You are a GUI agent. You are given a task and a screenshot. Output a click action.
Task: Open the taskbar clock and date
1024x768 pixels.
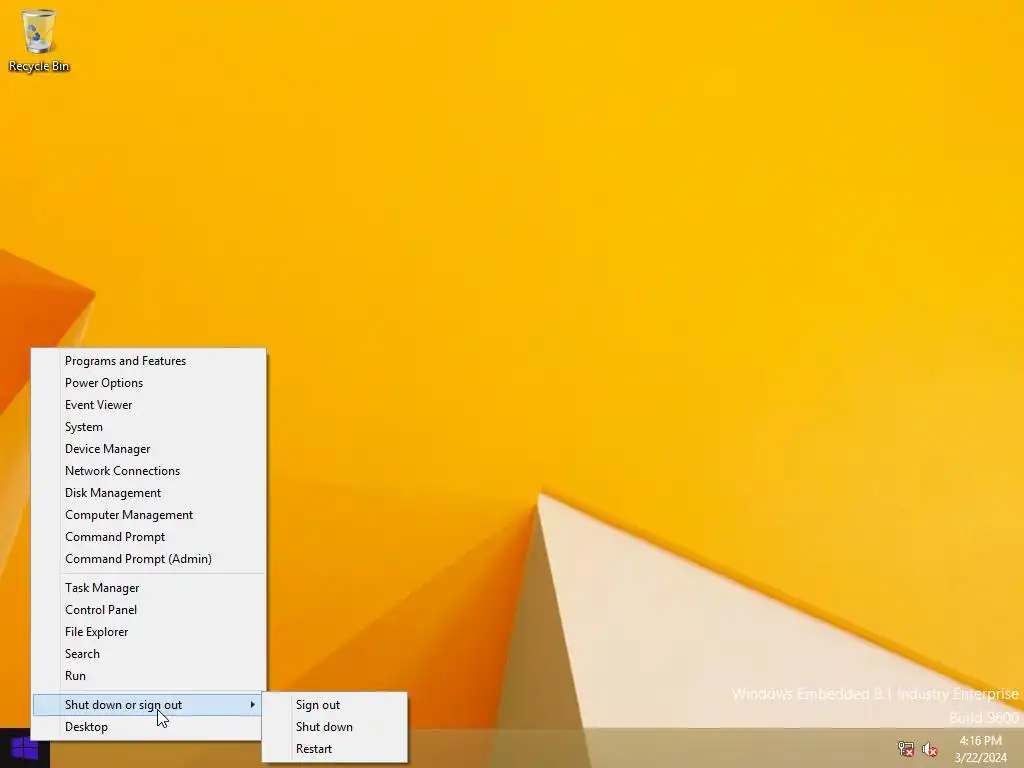(x=980, y=749)
